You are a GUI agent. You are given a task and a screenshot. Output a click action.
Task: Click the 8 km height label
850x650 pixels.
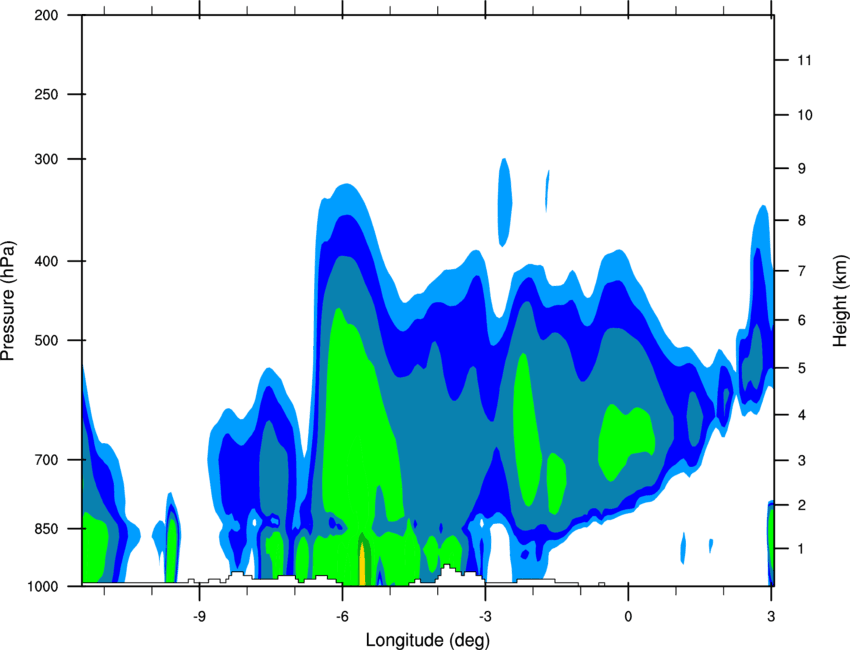802,220
